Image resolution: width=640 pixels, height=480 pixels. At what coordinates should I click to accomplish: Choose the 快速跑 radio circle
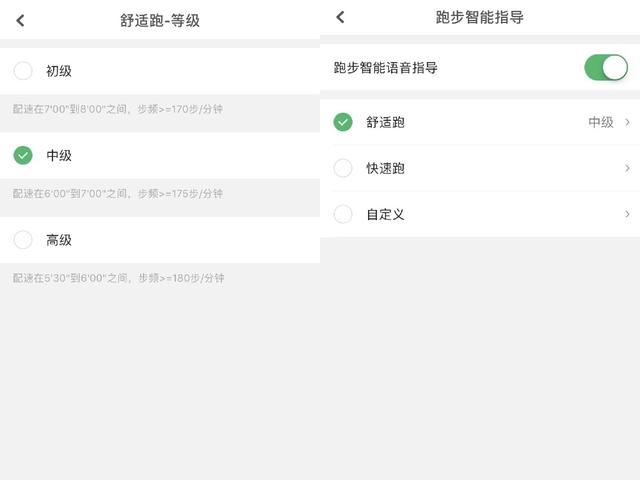[x=343, y=168]
